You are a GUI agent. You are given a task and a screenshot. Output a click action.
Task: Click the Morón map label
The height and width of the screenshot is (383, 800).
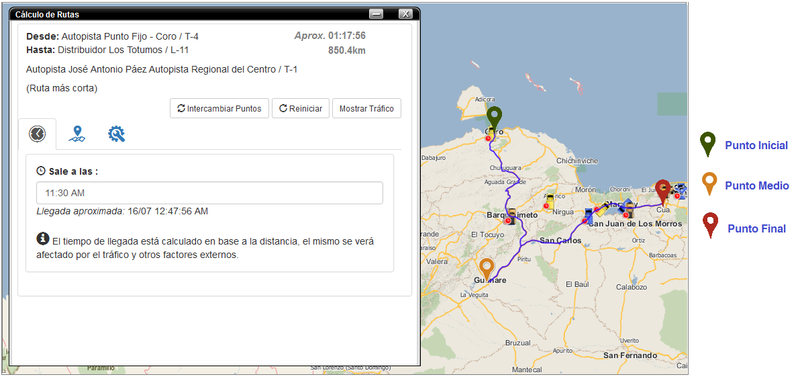(585, 190)
